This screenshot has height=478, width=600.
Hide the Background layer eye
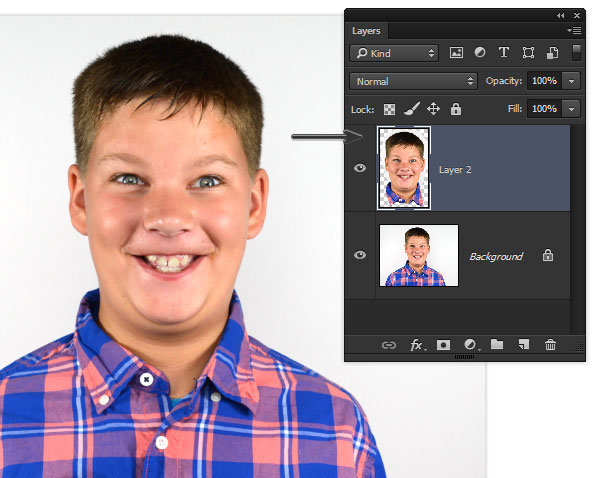pyautogui.click(x=360, y=255)
